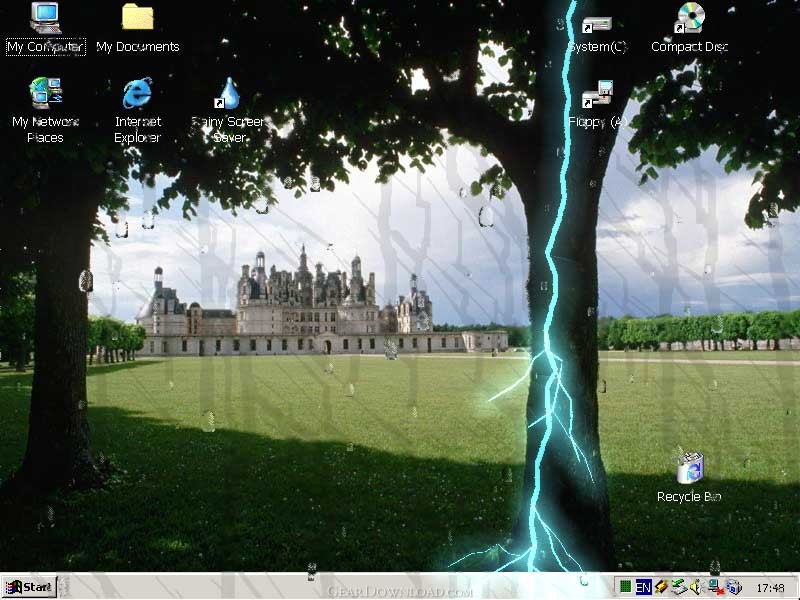Select the Rainy Screen Saver shortcut
800x600 pixels.
(229, 110)
